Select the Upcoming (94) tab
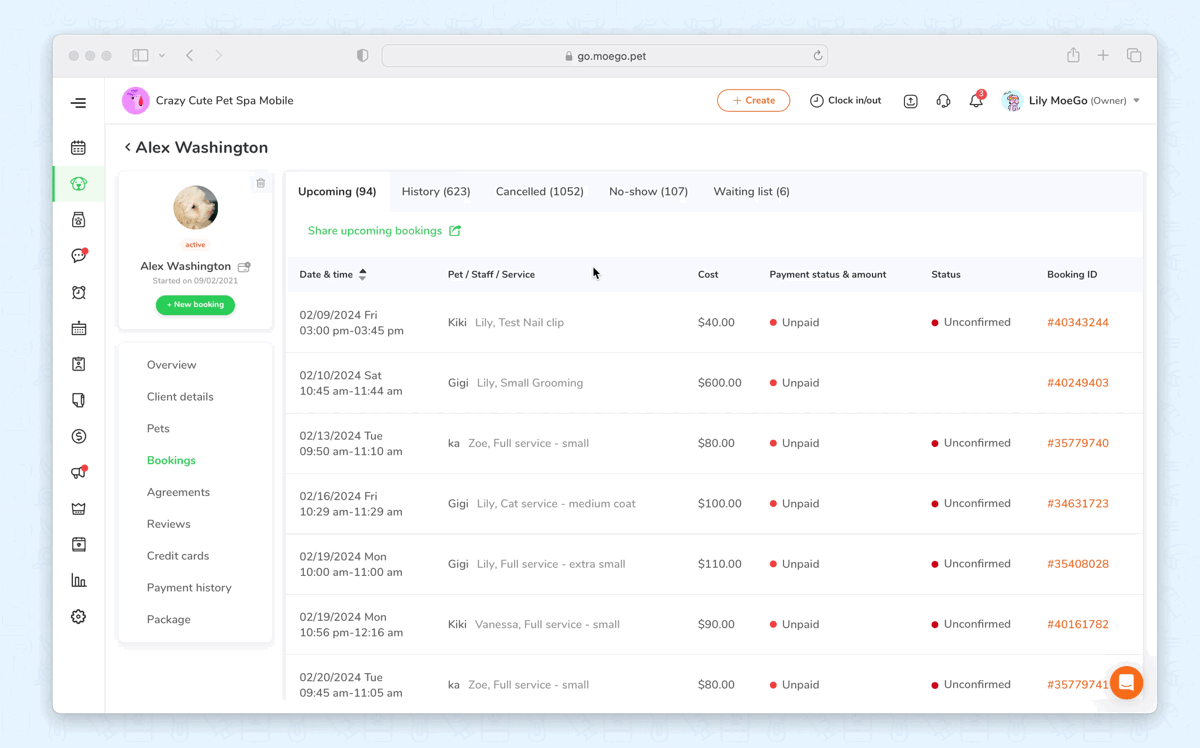Viewport: 1200px width, 748px height. [x=337, y=191]
